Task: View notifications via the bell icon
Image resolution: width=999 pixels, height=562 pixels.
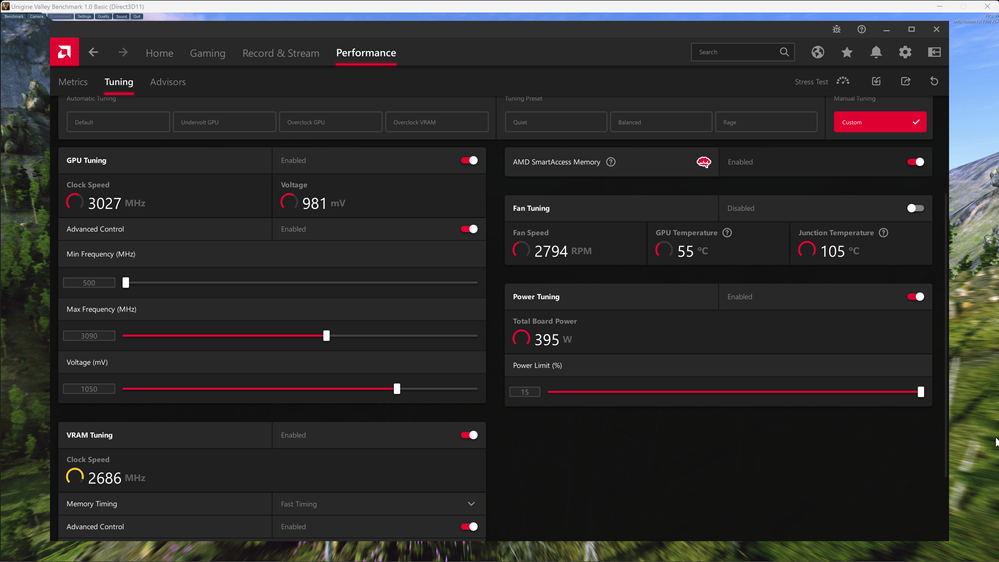Action: (876, 52)
